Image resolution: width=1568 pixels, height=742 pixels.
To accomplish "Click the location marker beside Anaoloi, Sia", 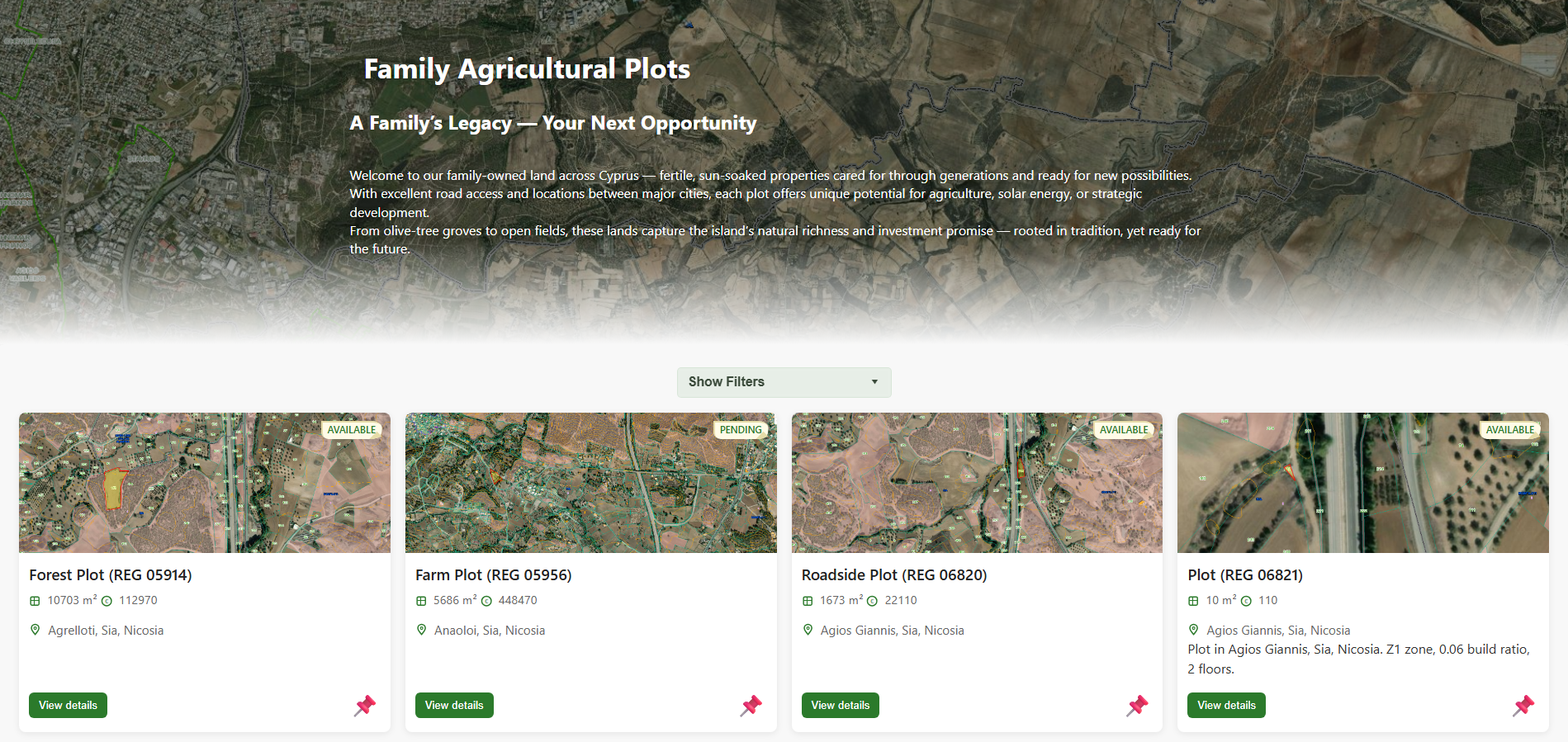I will tap(421, 630).
